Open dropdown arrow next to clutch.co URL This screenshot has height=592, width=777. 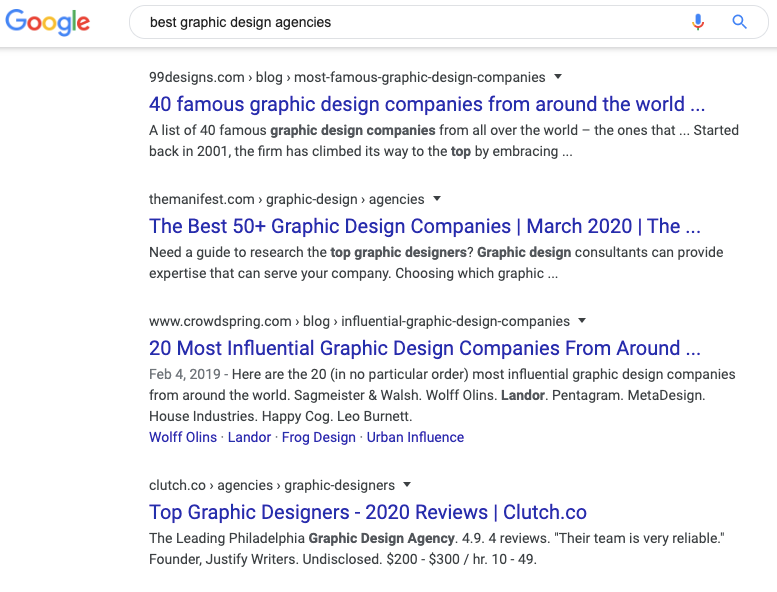coord(407,484)
